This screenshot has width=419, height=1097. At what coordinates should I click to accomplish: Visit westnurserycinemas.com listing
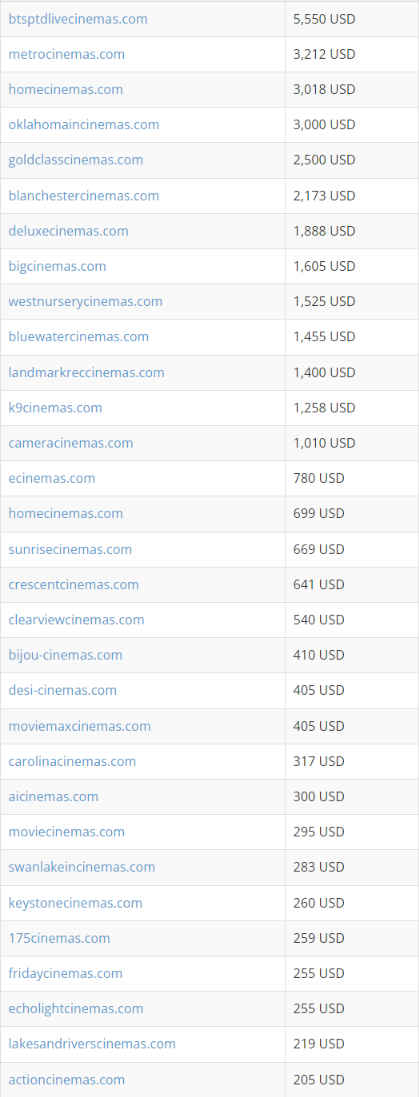[85, 302]
